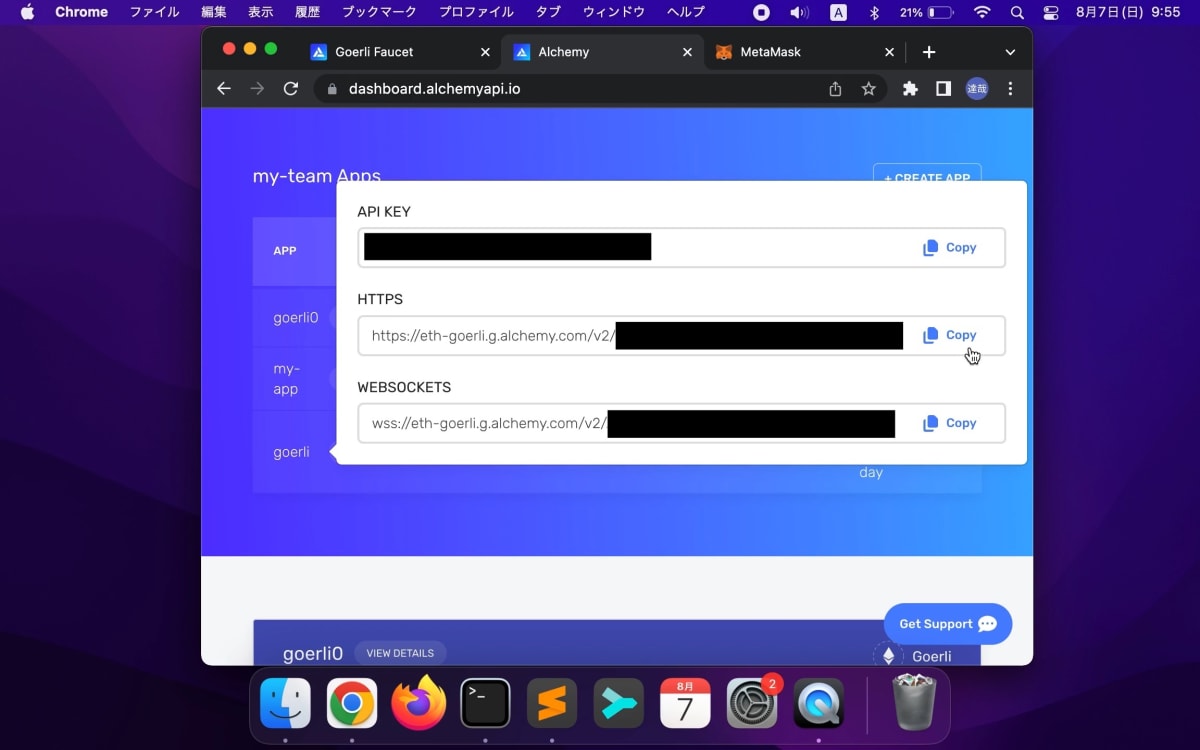Copy the WEBSOCKETS endpoint URL

point(949,423)
